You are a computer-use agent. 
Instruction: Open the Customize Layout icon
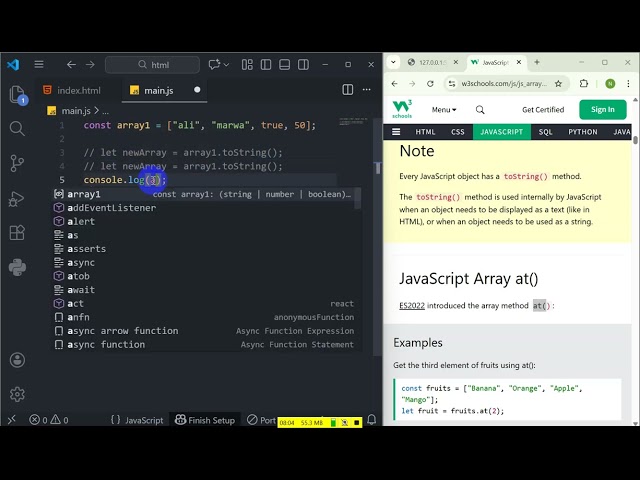tap(247, 64)
